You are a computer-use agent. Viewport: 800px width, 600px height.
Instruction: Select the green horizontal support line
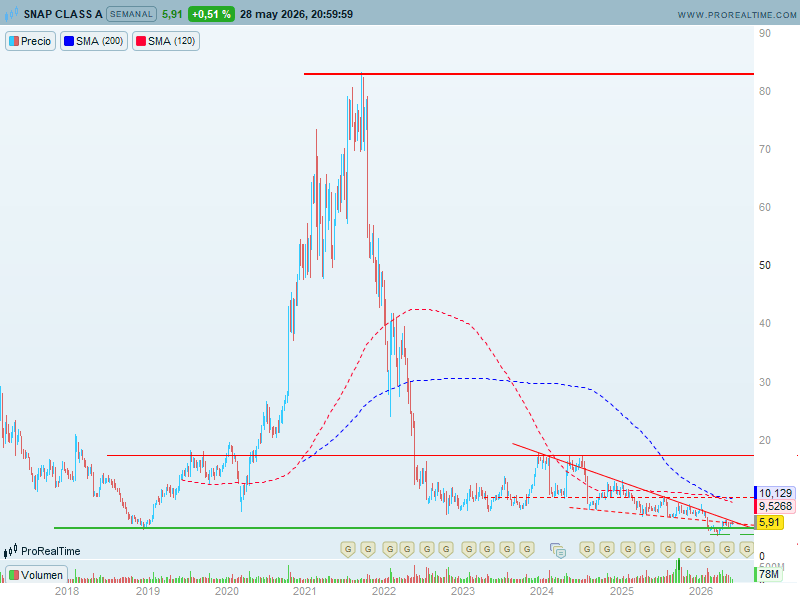click(x=404, y=528)
